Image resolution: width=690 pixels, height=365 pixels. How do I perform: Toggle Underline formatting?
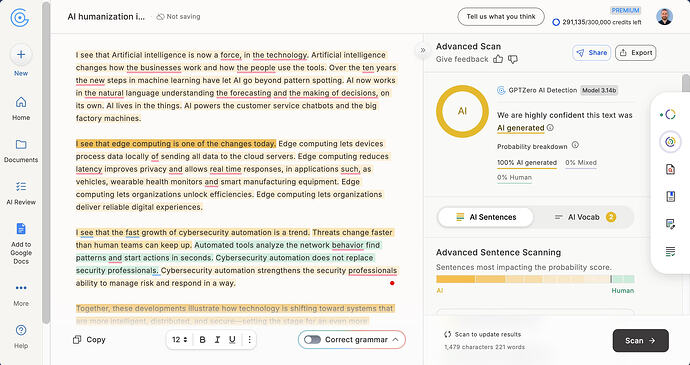click(x=232, y=339)
